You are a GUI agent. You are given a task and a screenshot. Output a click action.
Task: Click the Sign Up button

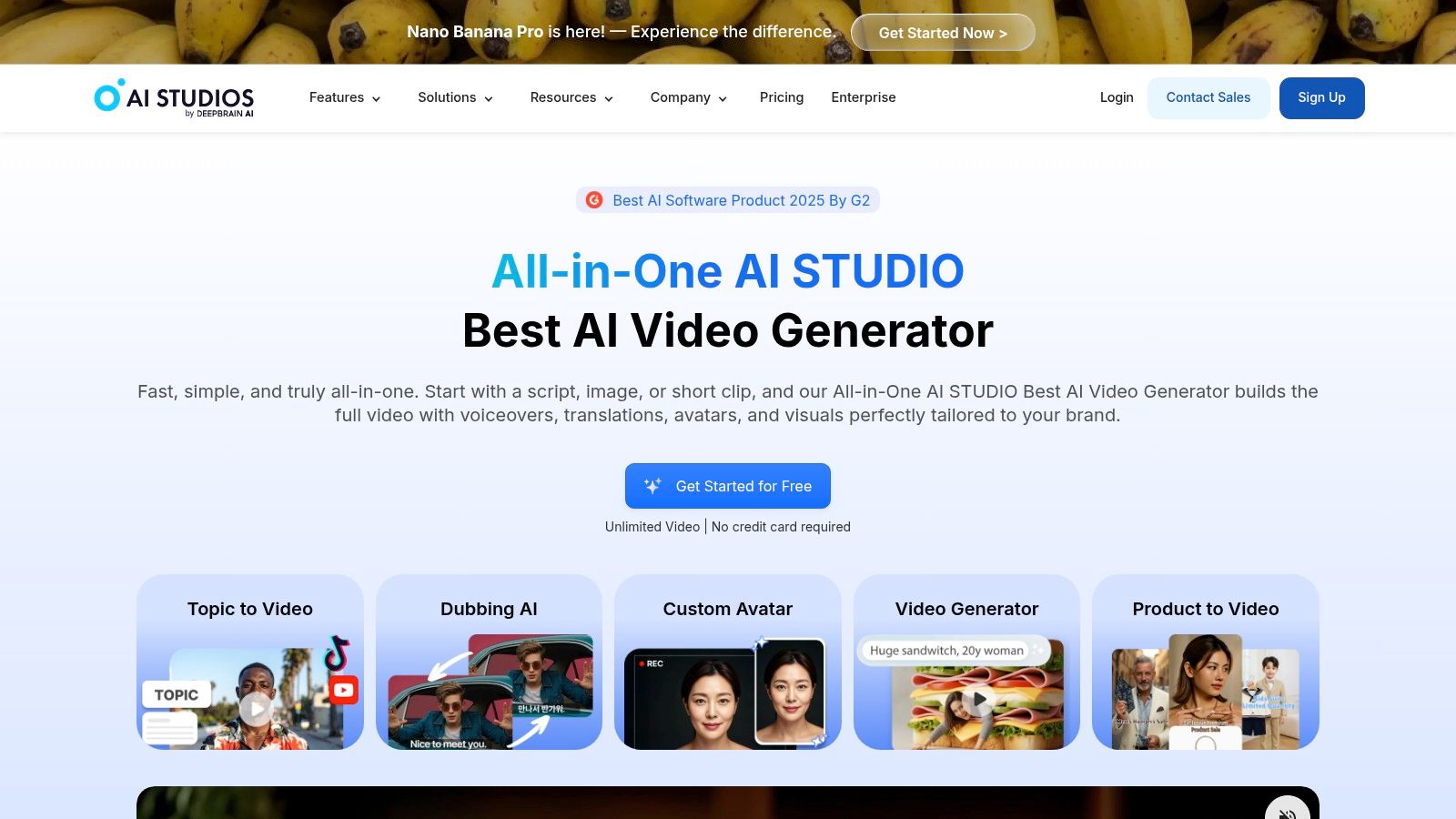click(1321, 97)
